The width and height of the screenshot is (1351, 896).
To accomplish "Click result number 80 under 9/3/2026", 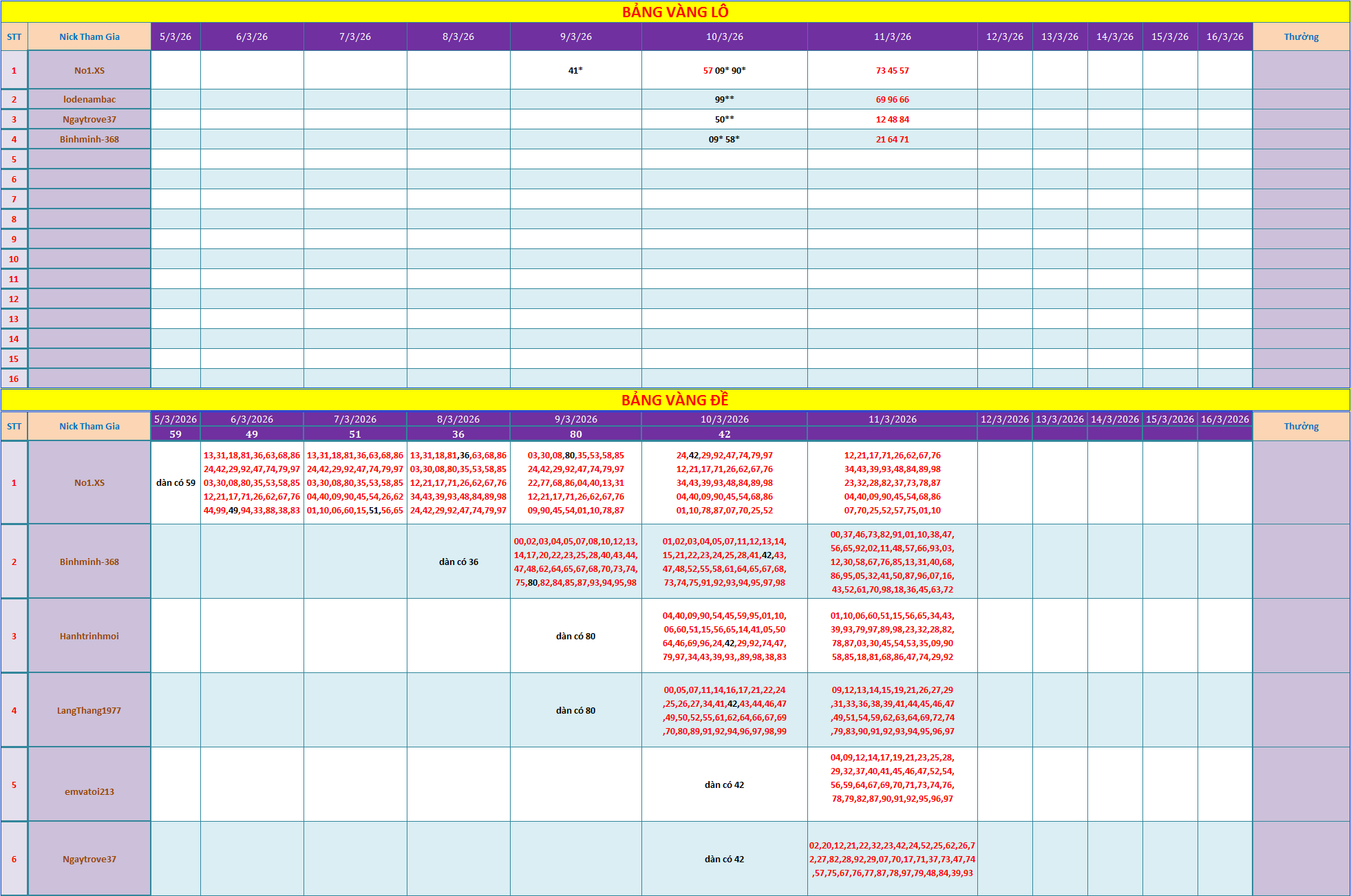I will point(575,434).
